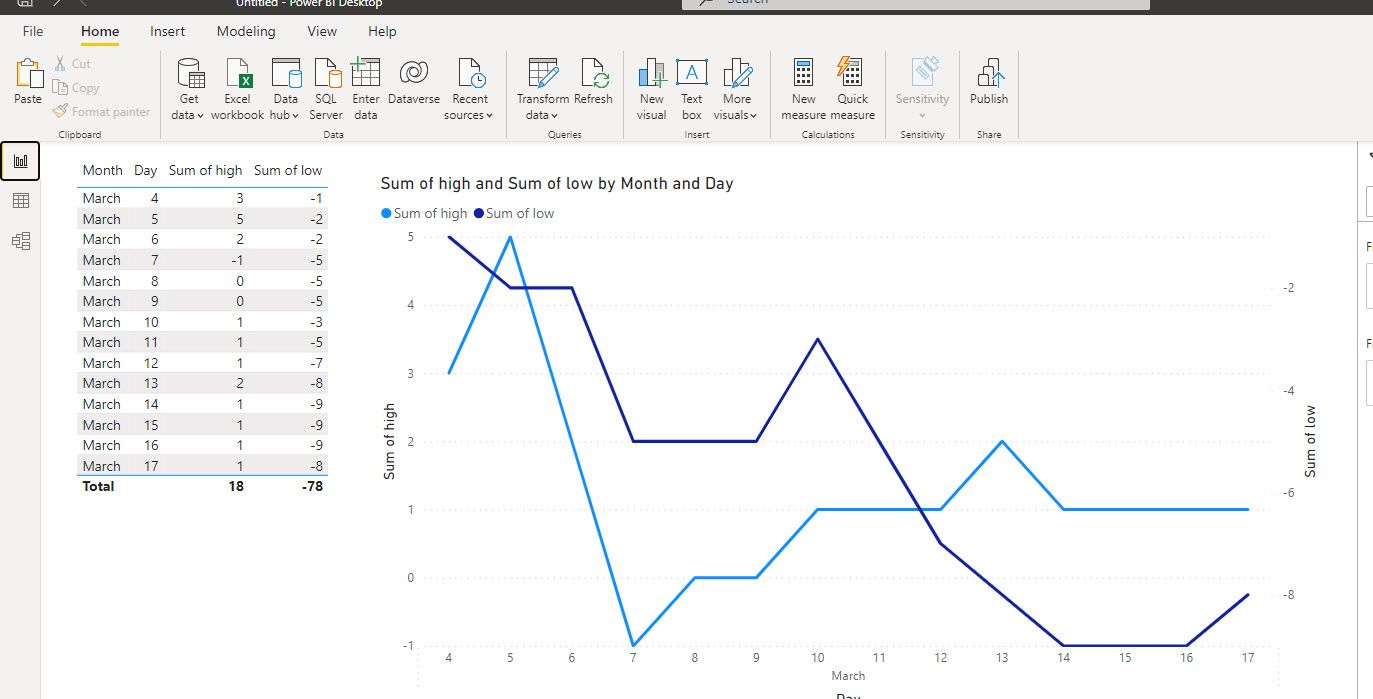Screen dimensions: 1373x699
Task: Open the Insert ribbon tab
Action: pos(167,31)
